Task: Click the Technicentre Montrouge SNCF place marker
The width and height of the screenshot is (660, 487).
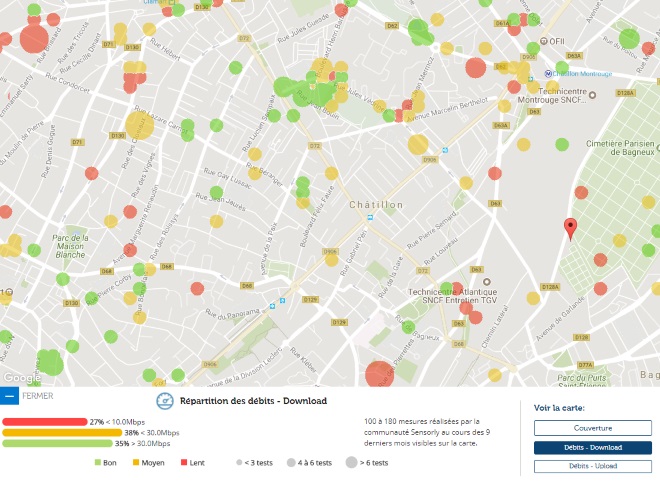Action: [x=592, y=96]
